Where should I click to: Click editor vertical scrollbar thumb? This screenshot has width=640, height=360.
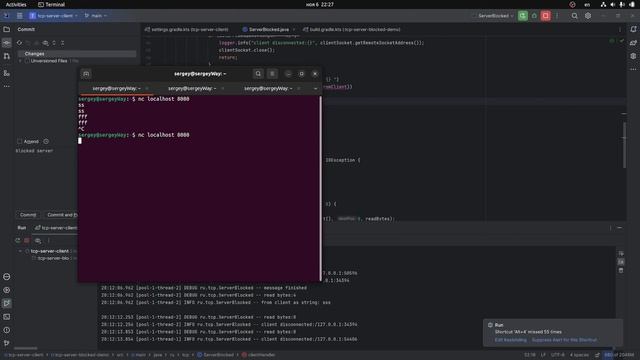(624, 145)
